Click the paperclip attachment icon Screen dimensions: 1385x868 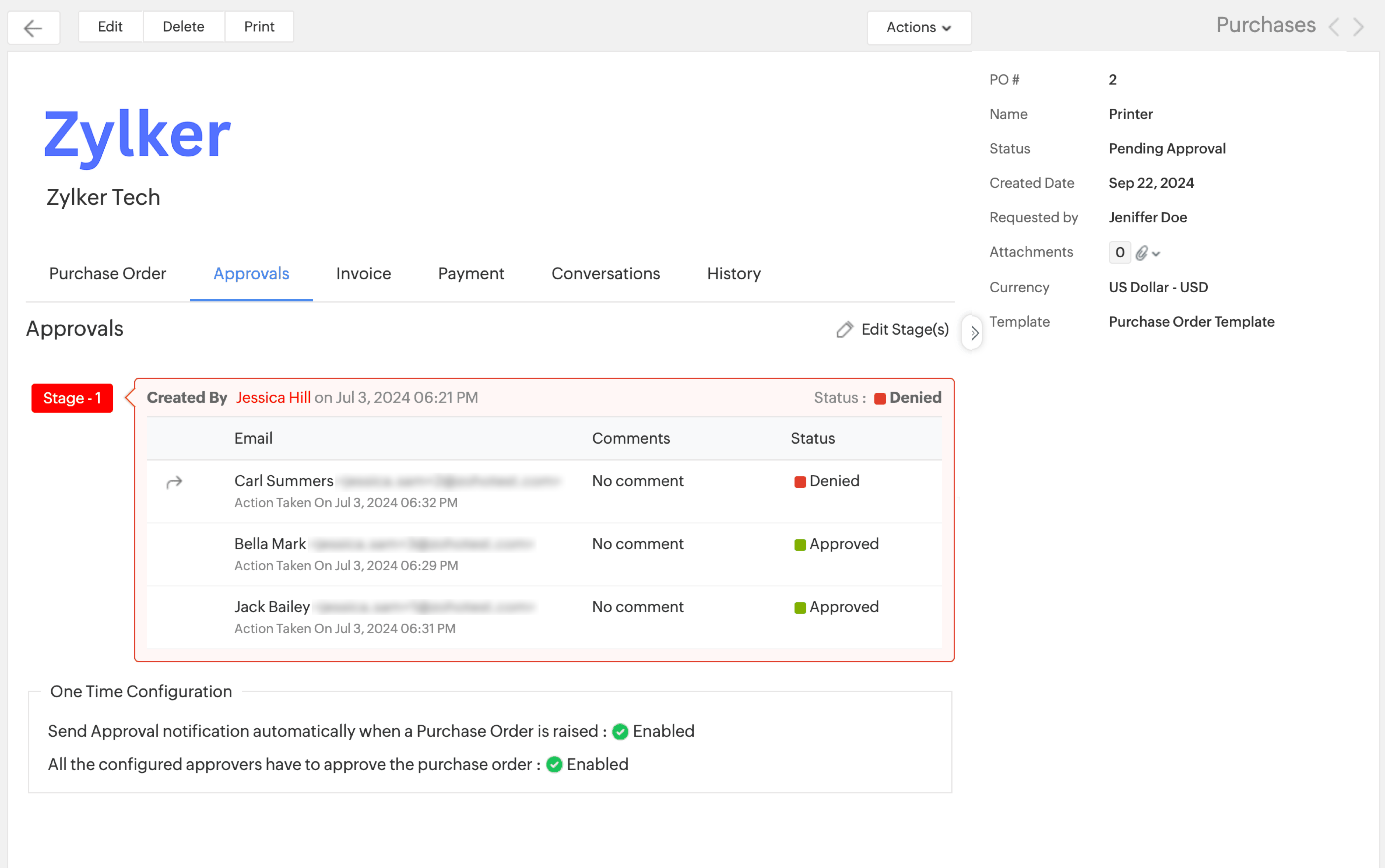[x=1142, y=253]
